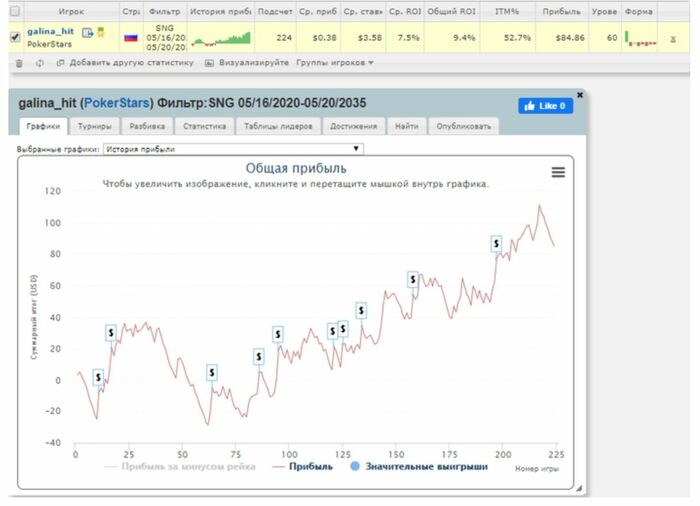Sort by the Ср. ROI column header
The height and width of the screenshot is (506, 700).
(x=404, y=12)
